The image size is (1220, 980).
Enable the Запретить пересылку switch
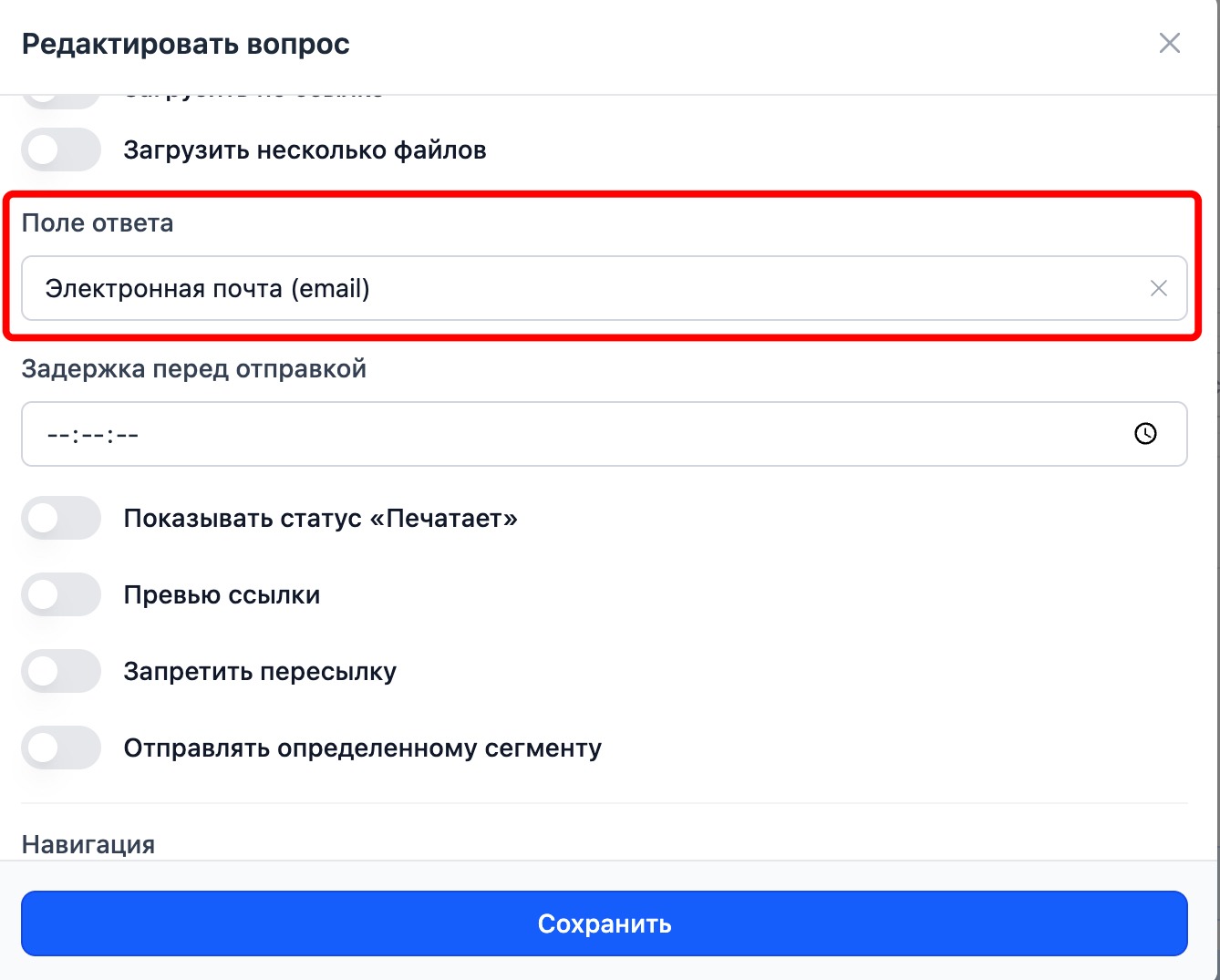pos(61,672)
